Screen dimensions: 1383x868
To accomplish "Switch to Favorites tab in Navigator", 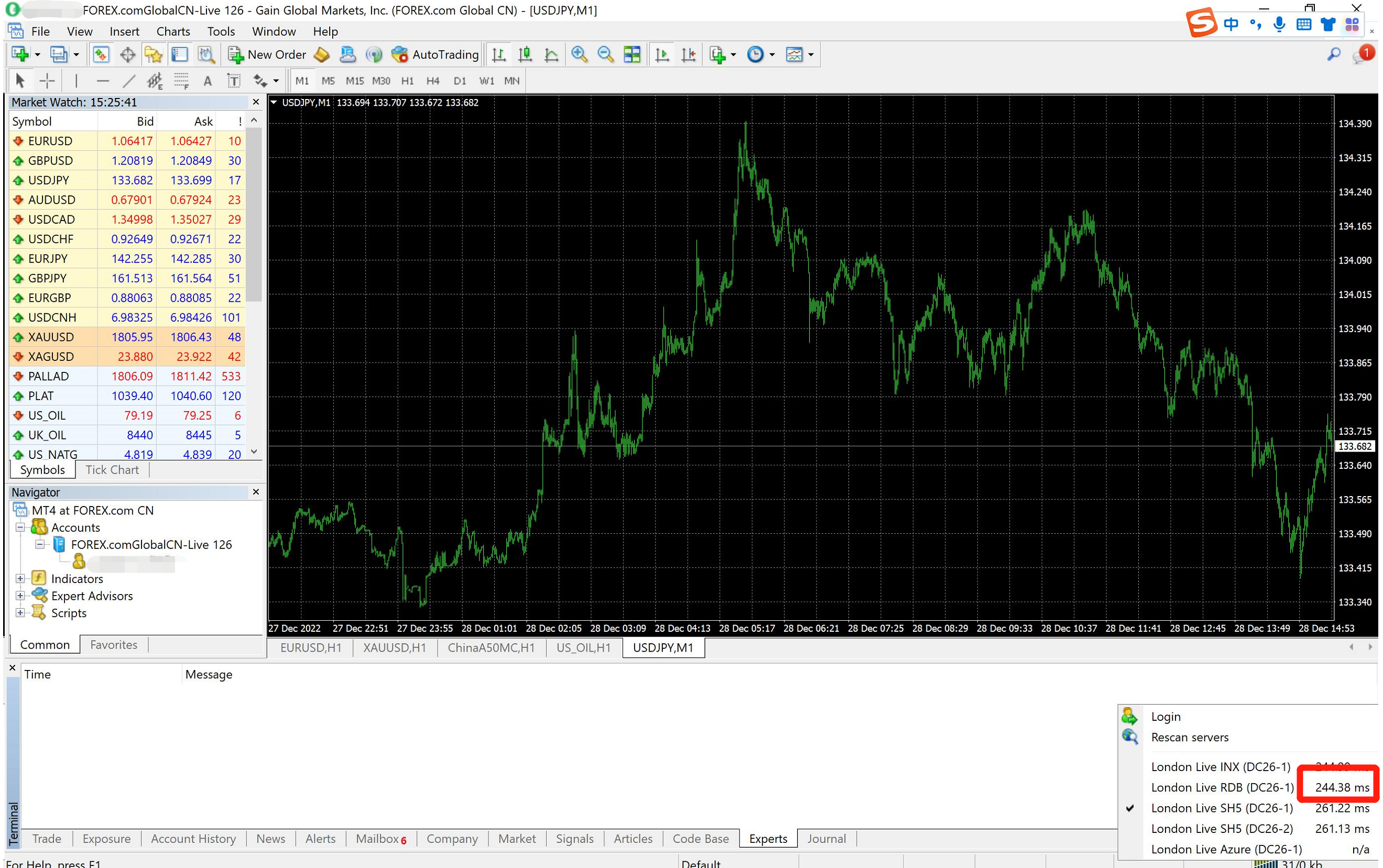I will 114,645.
